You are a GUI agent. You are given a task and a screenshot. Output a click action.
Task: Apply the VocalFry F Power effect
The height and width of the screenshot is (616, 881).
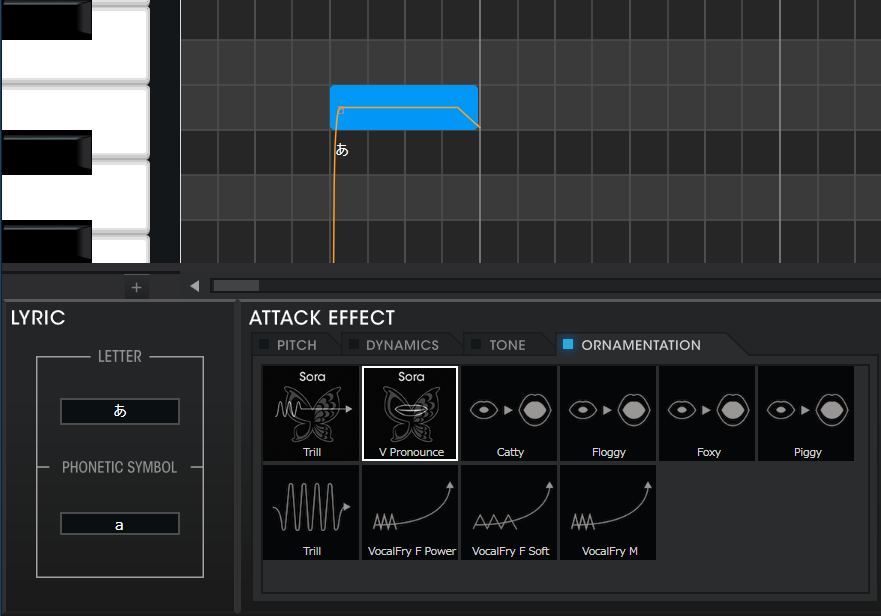pos(410,513)
